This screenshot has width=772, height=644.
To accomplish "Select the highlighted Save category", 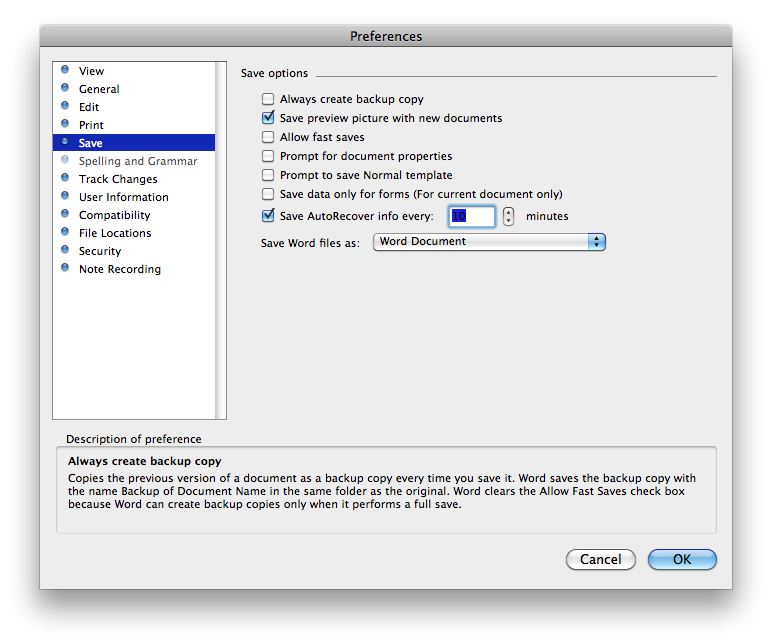I will [x=134, y=143].
